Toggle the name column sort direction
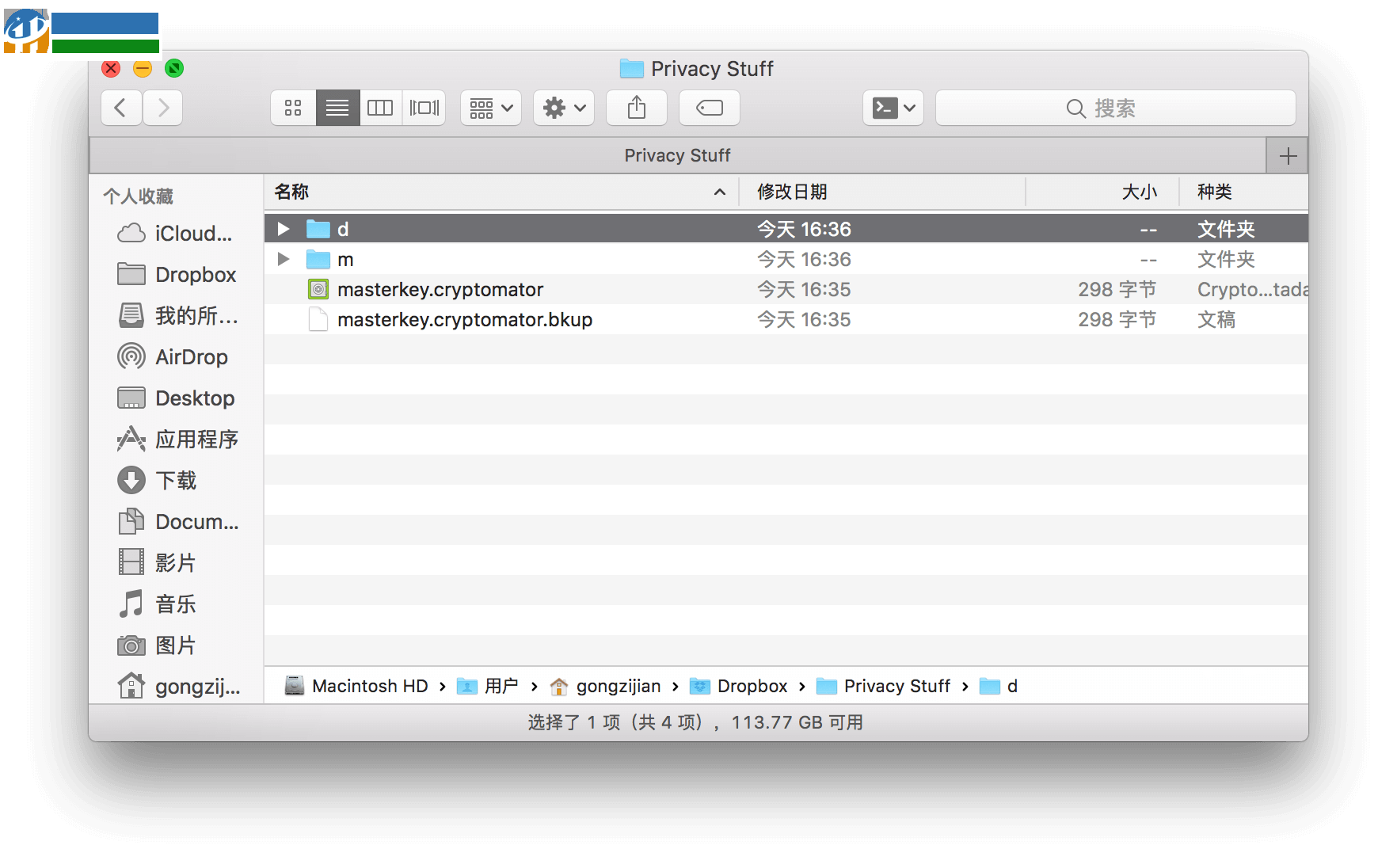This screenshot has width=1397, height=868. coord(719,192)
